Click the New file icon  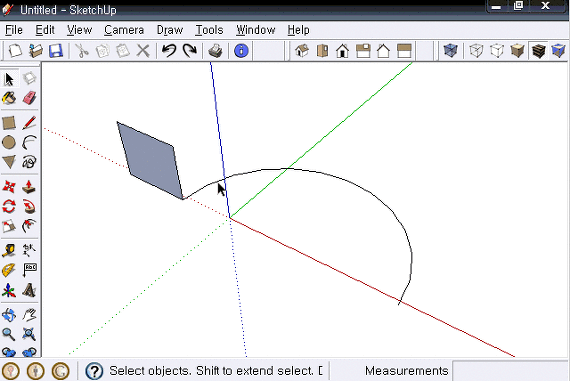[x=15, y=51]
